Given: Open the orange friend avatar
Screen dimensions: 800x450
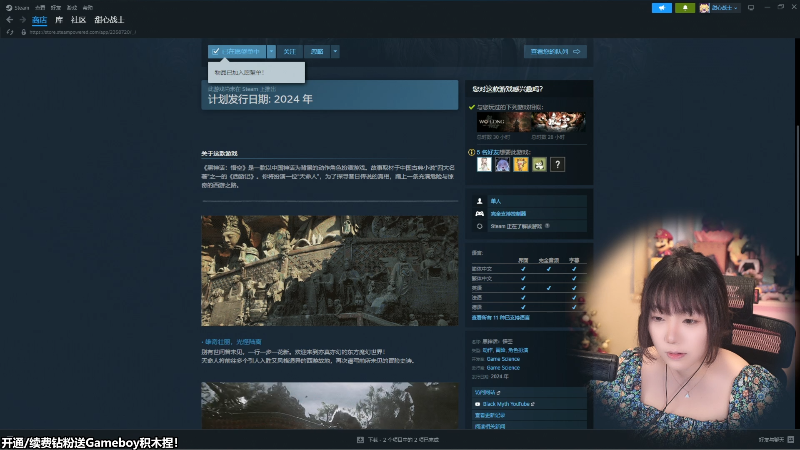Looking at the screenshot, I should [x=521, y=164].
